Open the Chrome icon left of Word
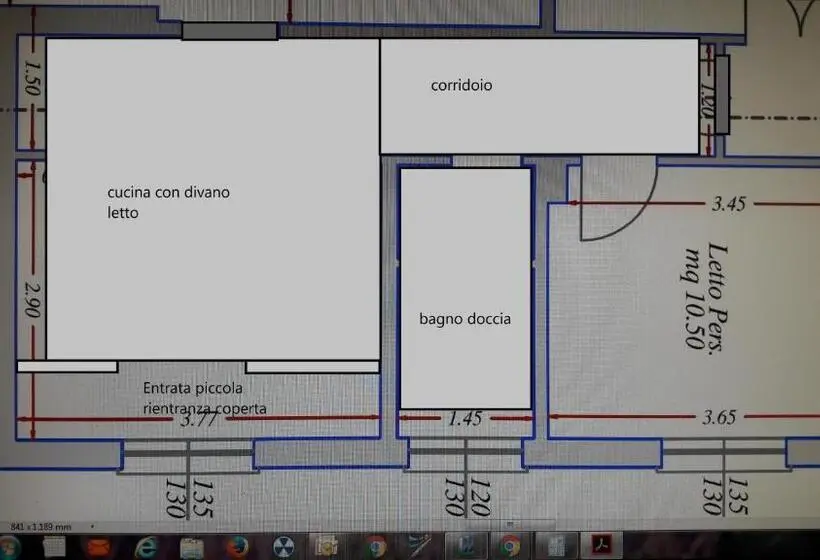Screen dimensions: 820x560 point(375,547)
